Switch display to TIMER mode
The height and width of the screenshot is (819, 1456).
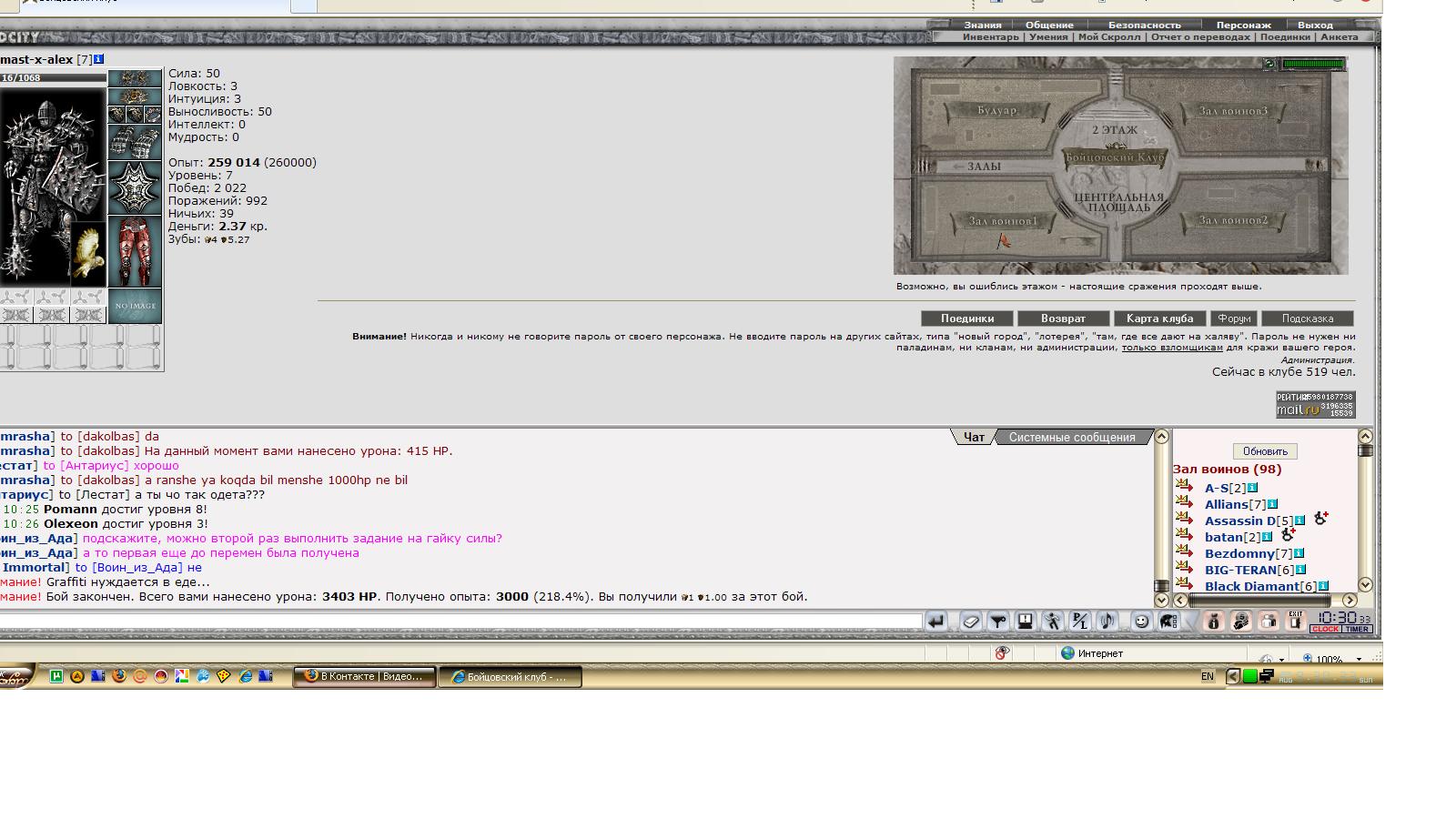pos(1357,629)
